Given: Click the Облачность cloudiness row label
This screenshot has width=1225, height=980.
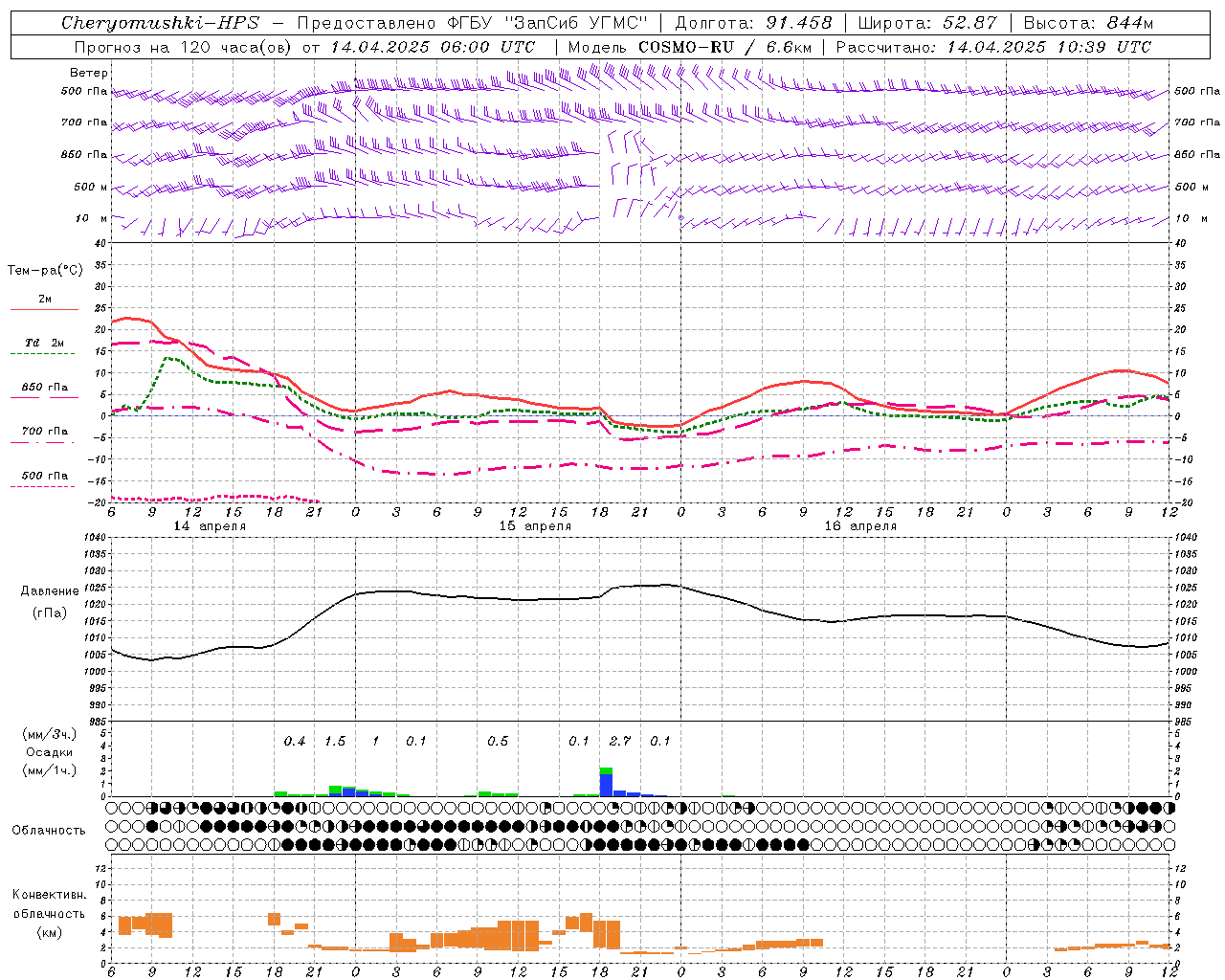Looking at the screenshot, I should (48, 830).
